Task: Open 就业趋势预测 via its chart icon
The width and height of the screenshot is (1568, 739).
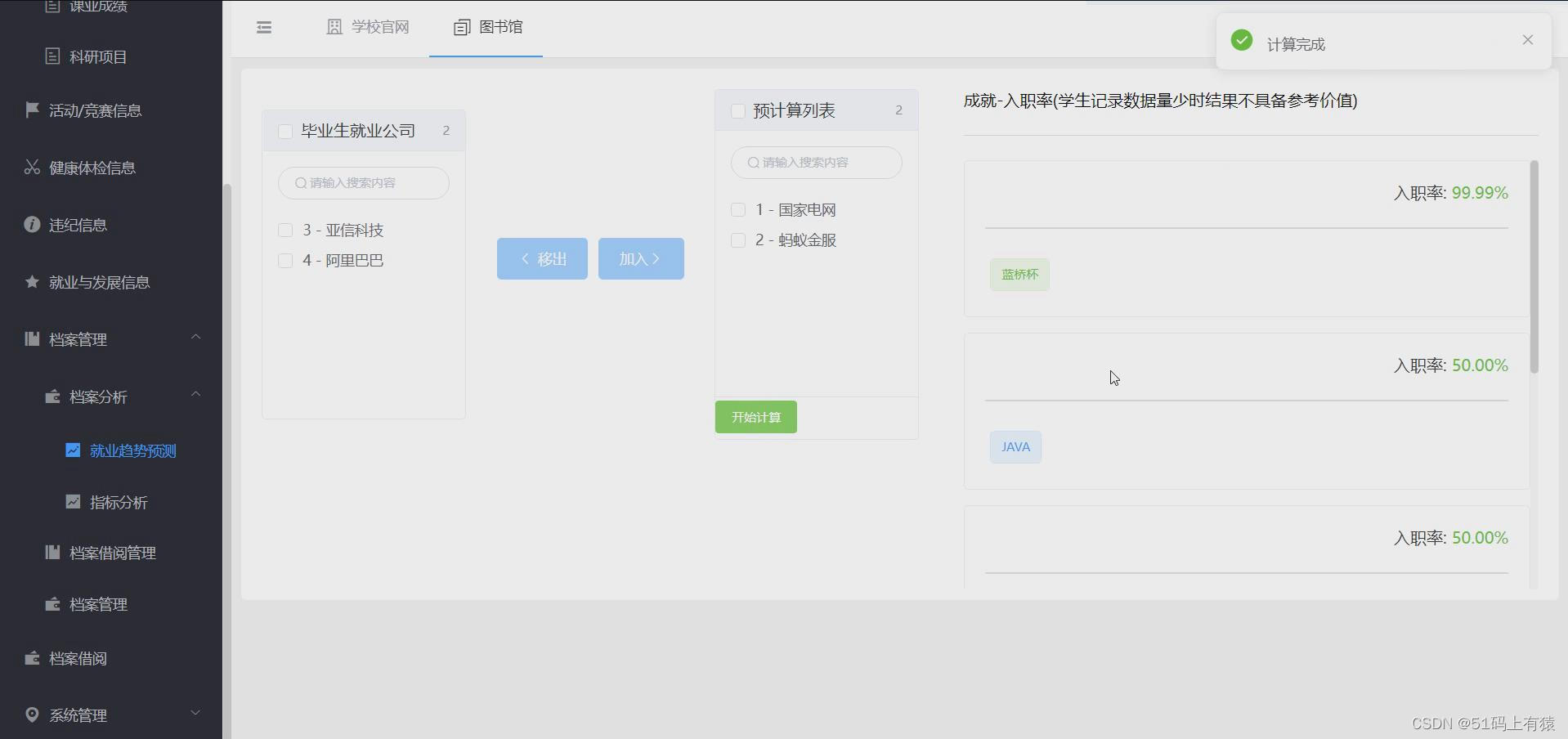Action: coord(72,450)
